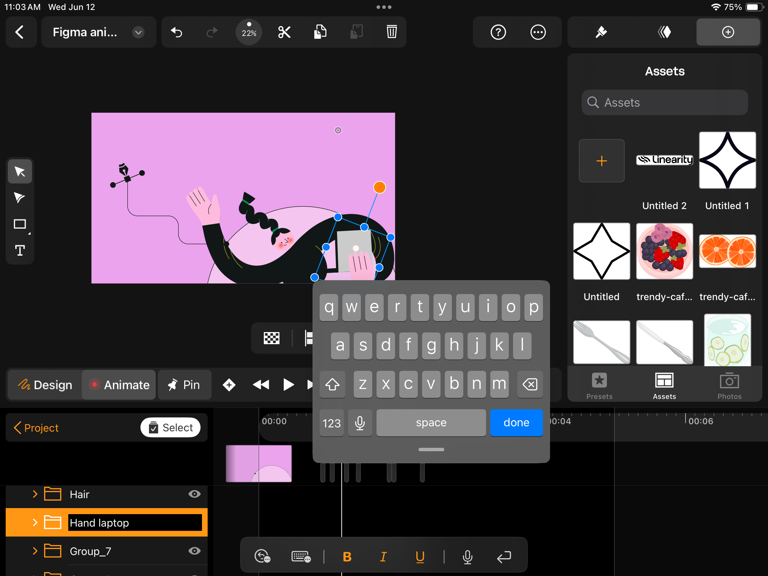Select the fruit bowl trendy-caf asset

664,251
